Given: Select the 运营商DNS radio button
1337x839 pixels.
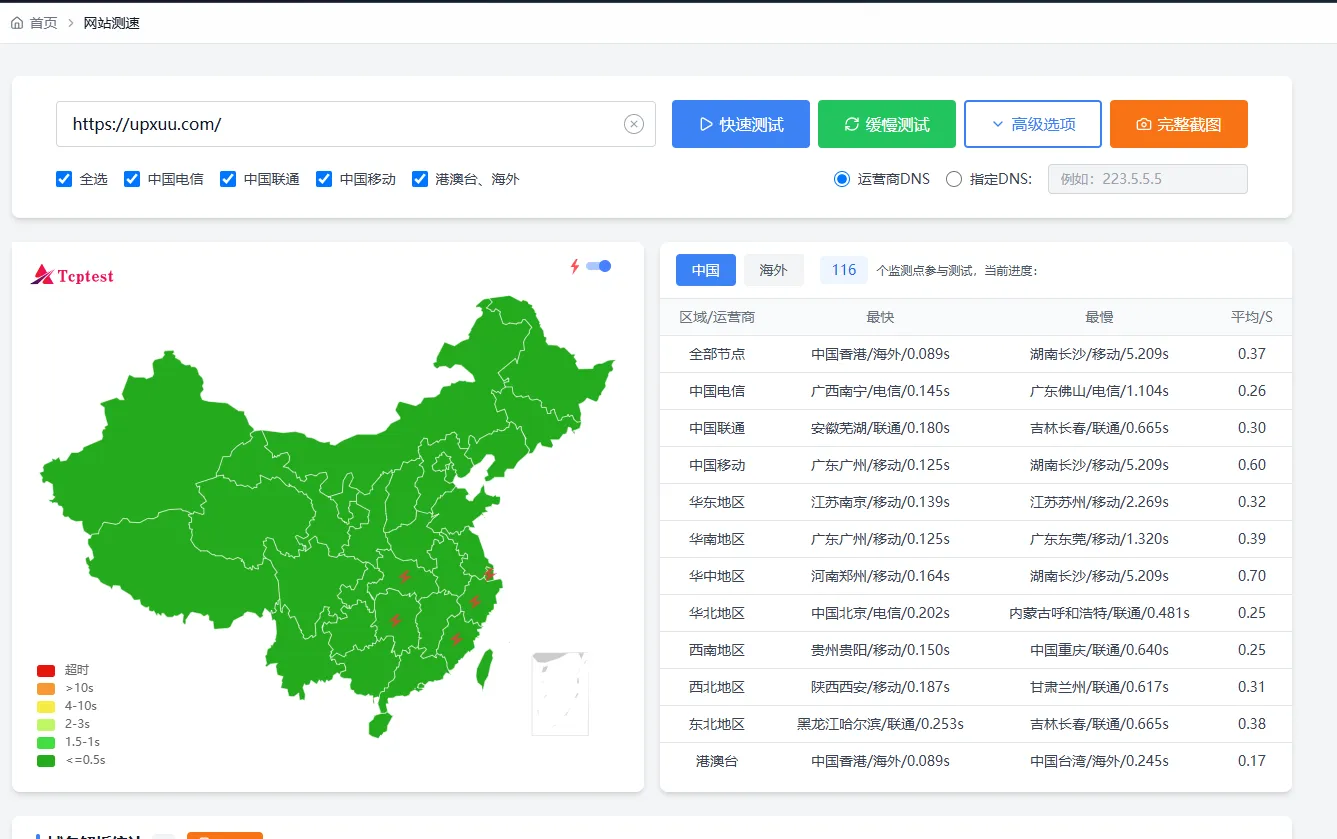Looking at the screenshot, I should tap(842, 179).
